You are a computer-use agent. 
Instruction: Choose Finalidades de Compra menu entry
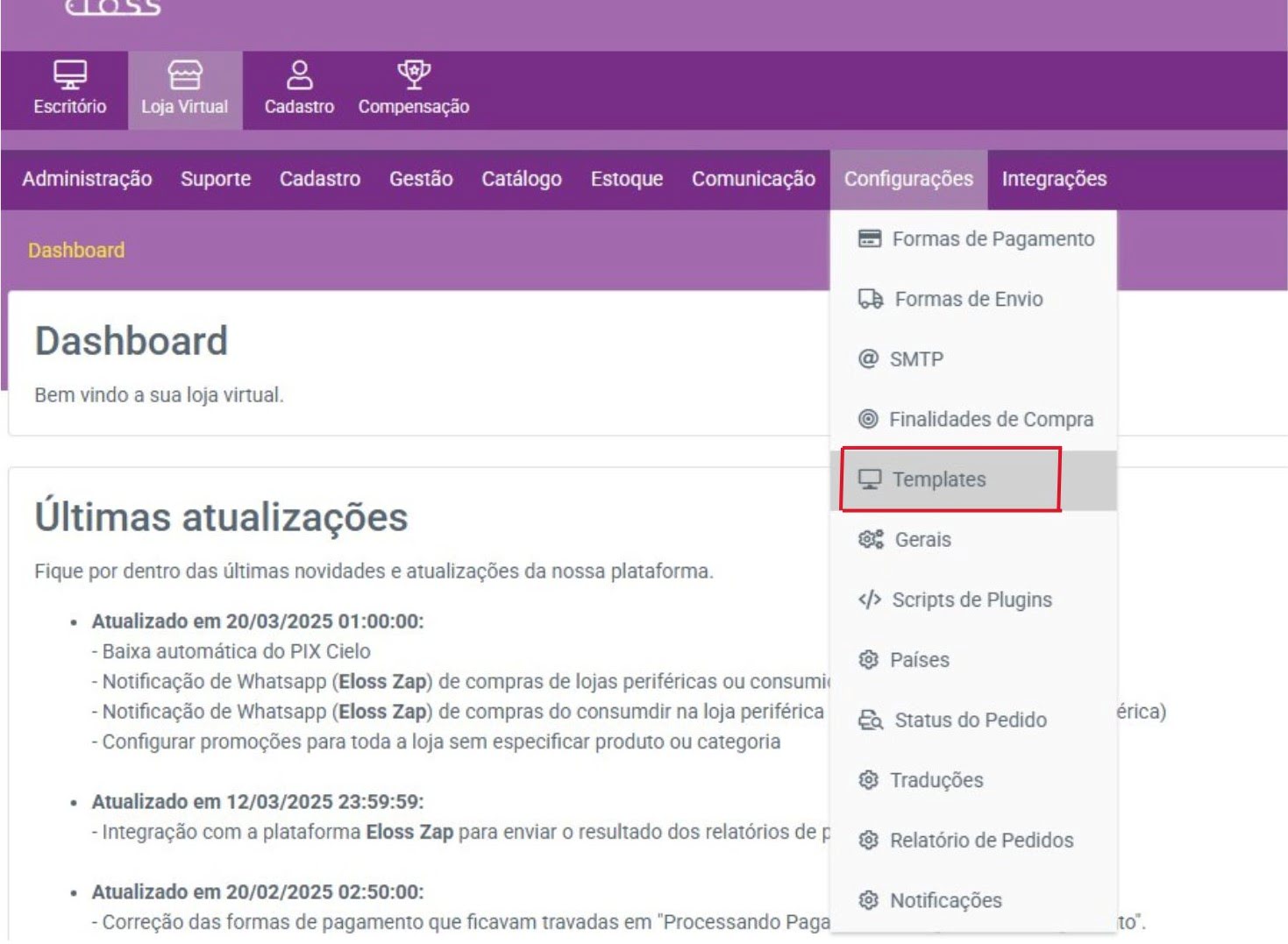973,419
